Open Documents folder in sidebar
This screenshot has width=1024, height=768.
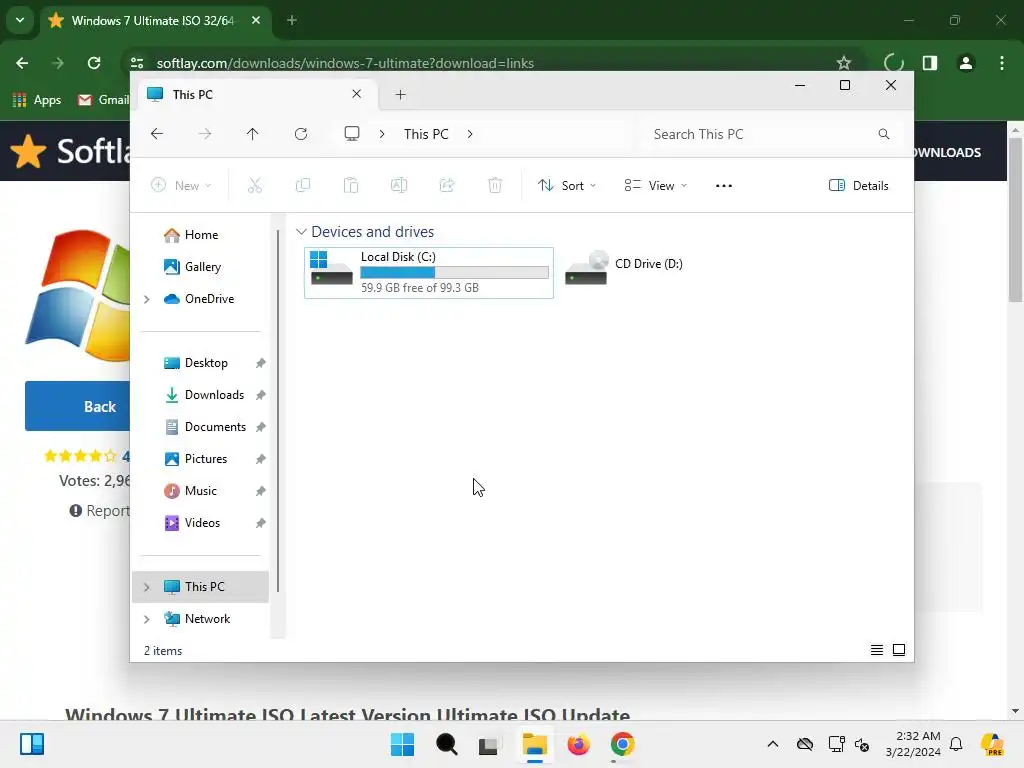click(x=204, y=427)
